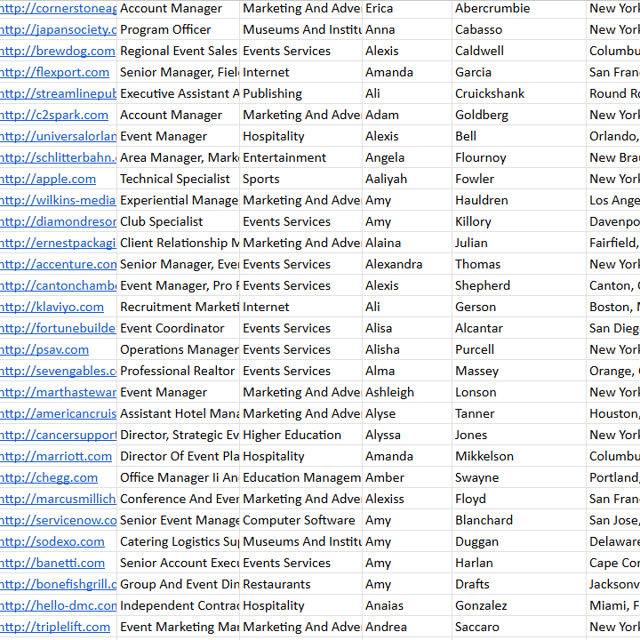Select the Club Specialist cell
640x640 pixels.
178,222
